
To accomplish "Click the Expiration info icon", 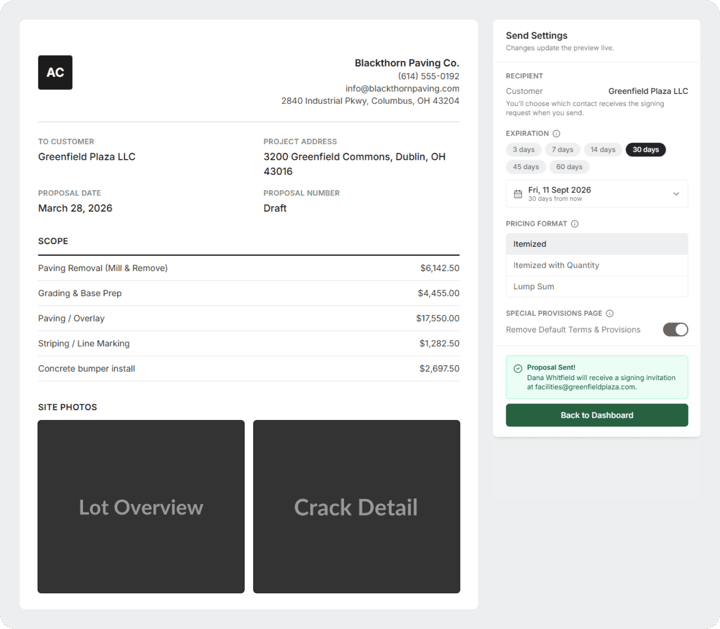I will 556,134.
